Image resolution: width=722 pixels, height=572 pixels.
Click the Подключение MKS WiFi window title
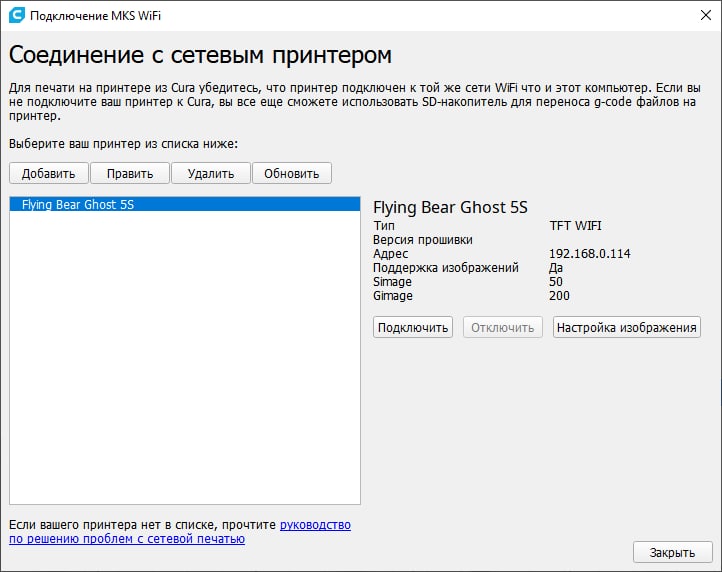tap(95, 16)
